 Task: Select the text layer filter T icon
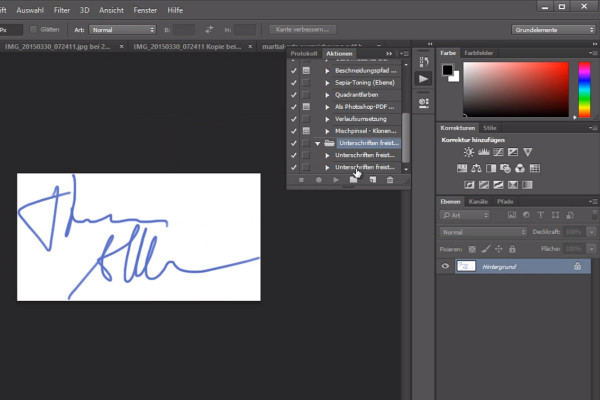[x=540, y=215]
